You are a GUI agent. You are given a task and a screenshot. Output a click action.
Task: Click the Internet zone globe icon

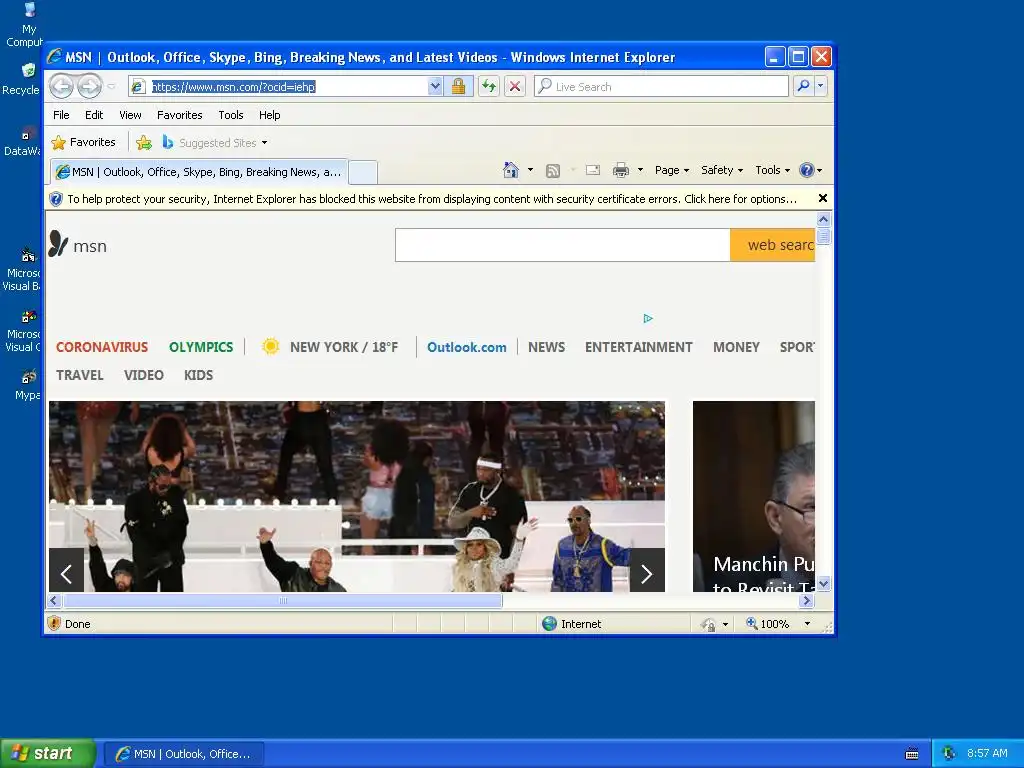click(549, 624)
